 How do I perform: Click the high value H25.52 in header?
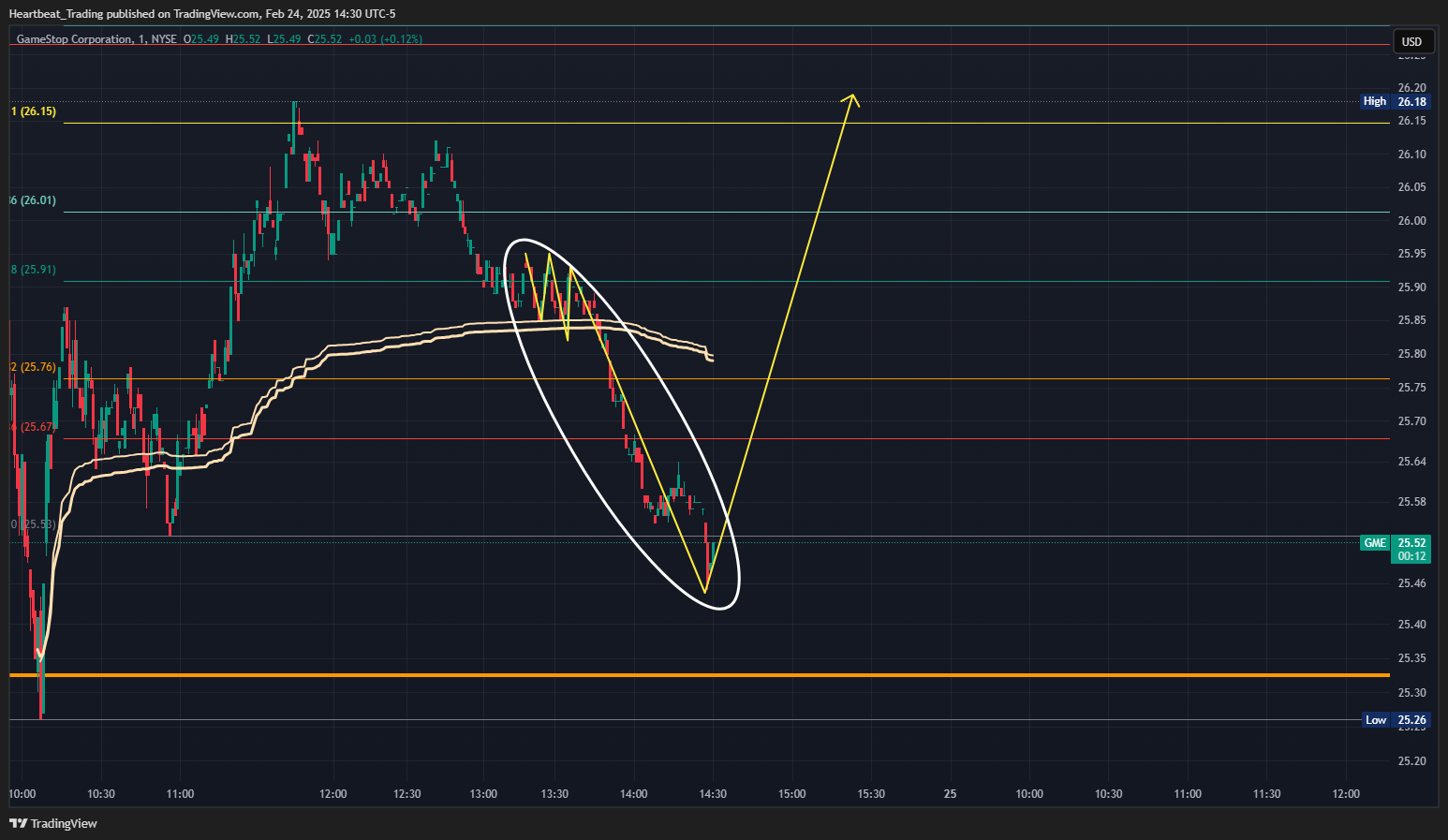pos(244,39)
